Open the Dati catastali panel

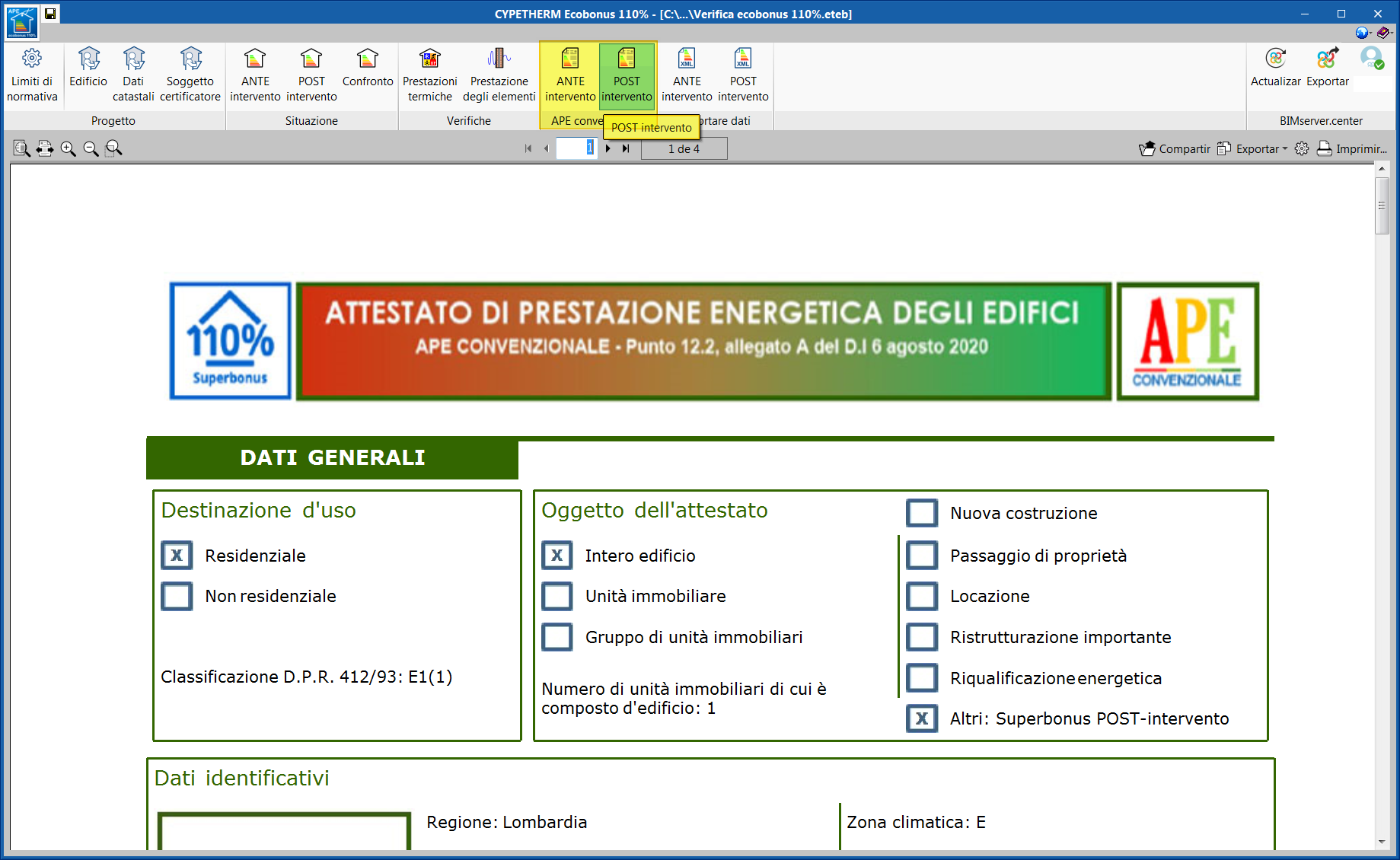133,75
